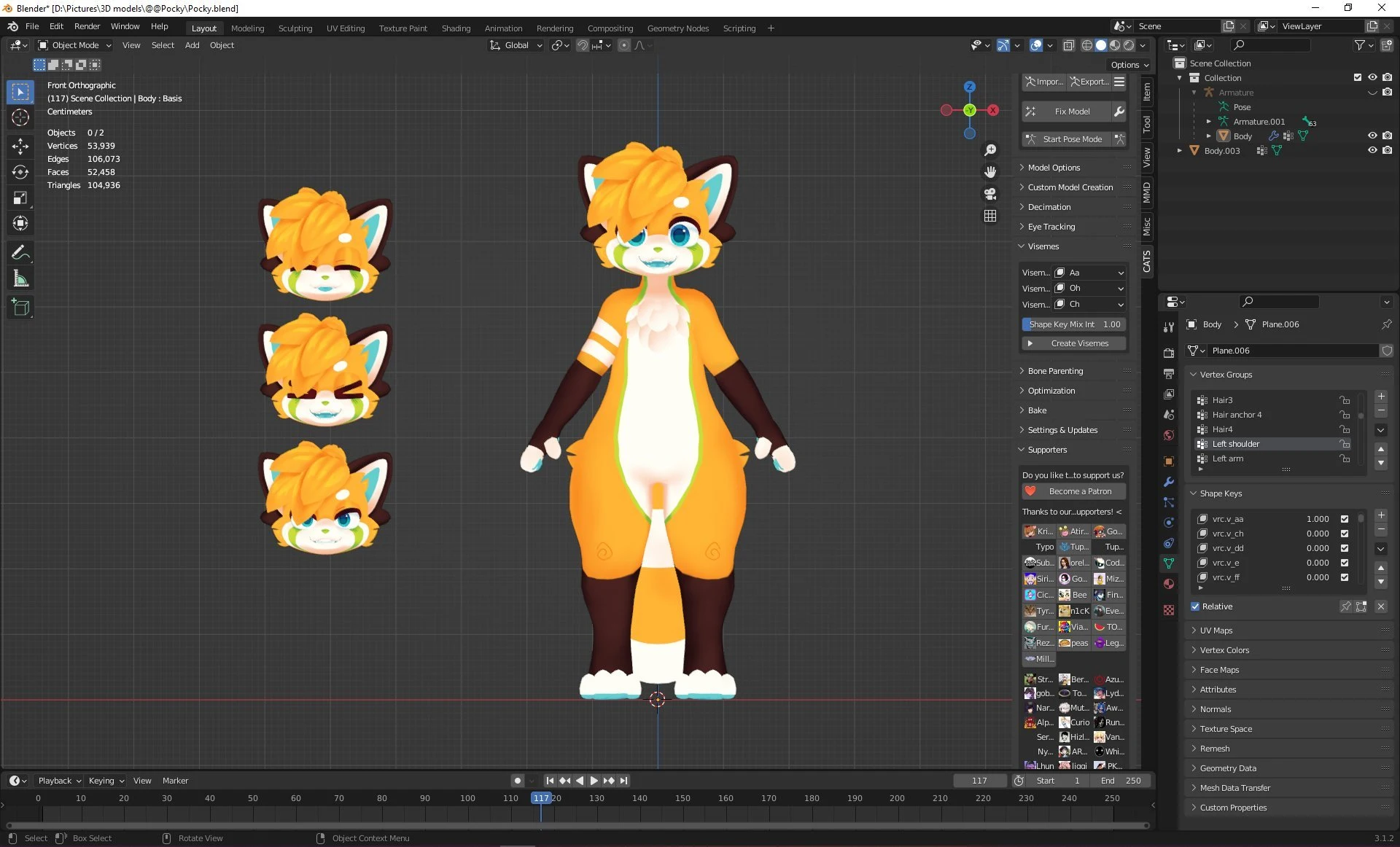Click the timeline horizontal scrollbar
1400x847 pixels.
point(576,826)
